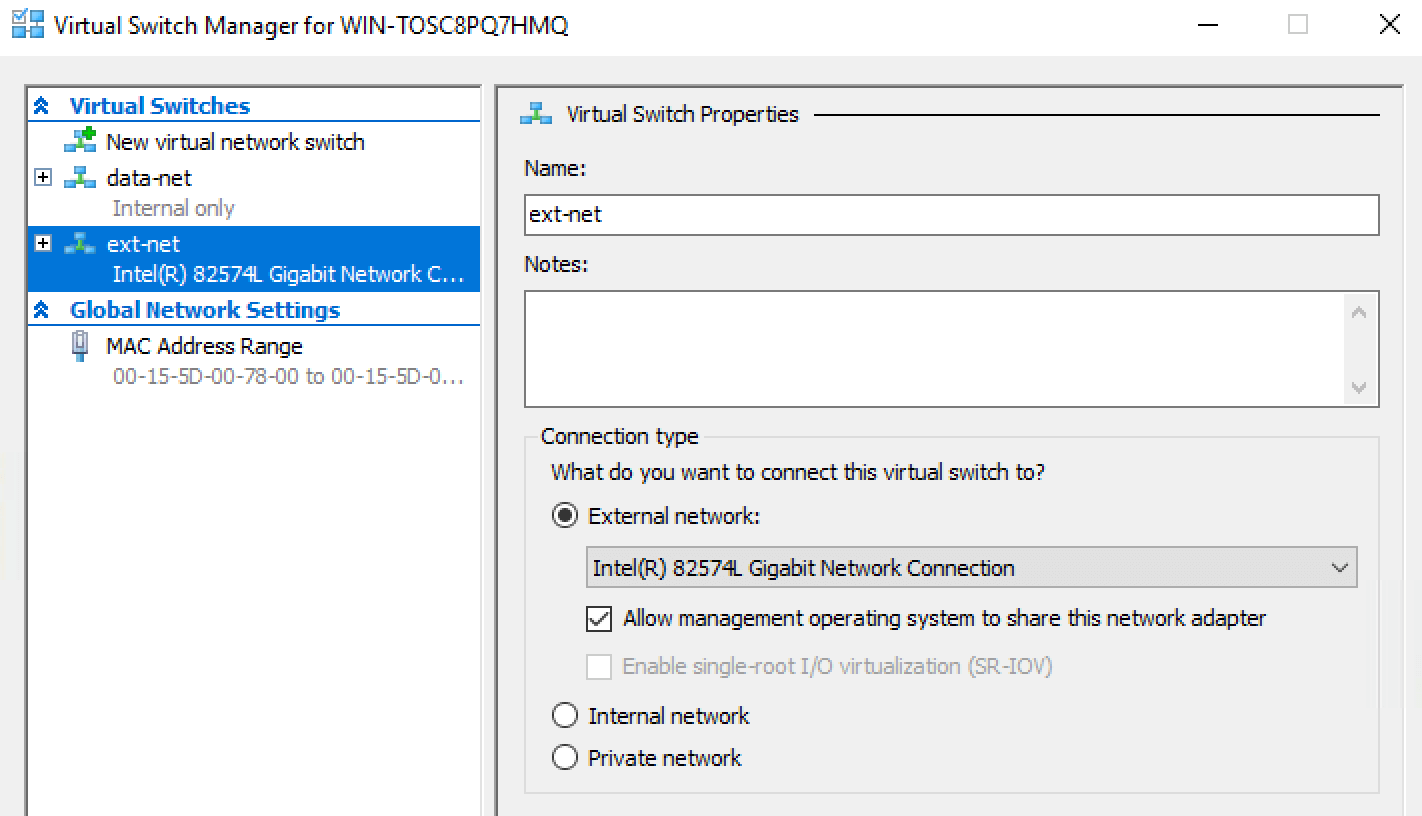Viewport: 1422px width, 816px height.
Task: Select New virtual network switch
Action: pyautogui.click(x=236, y=141)
